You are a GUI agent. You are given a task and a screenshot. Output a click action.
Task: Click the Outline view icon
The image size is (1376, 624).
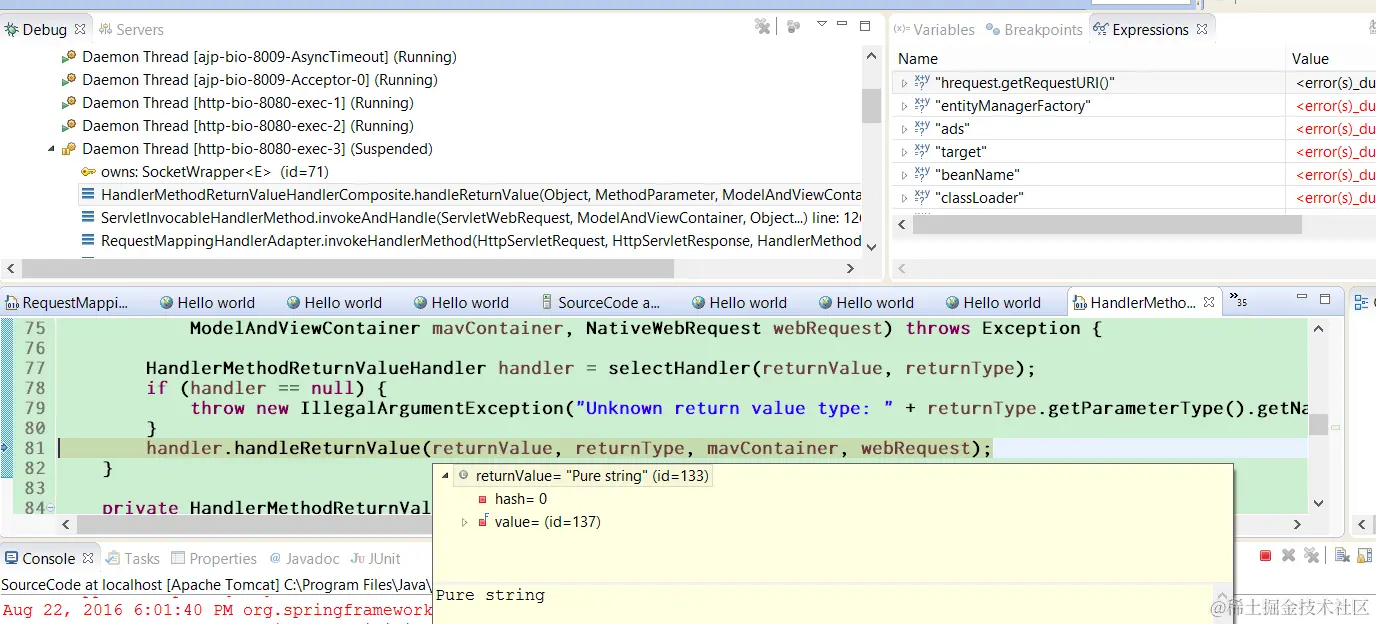(1363, 303)
